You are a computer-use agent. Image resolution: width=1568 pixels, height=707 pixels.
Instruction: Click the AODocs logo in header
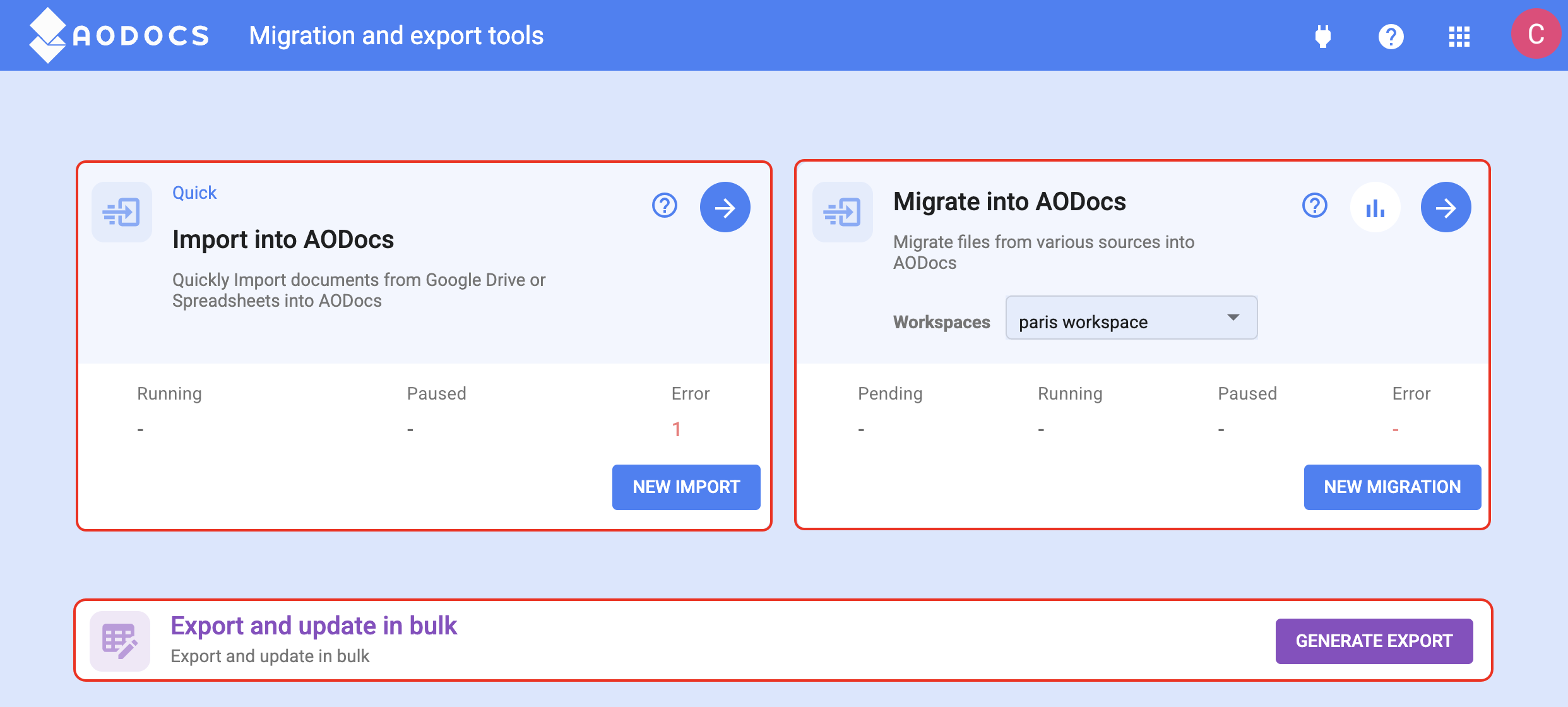[119, 35]
